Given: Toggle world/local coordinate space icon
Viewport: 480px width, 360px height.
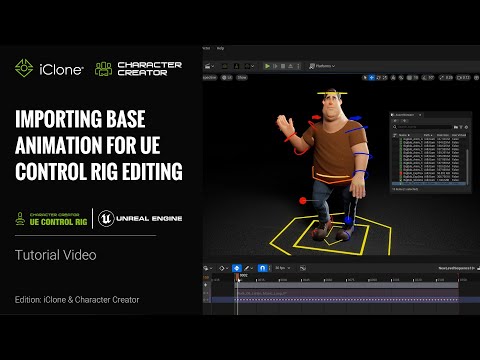Looking at the screenshot, I should click(x=393, y=77).
